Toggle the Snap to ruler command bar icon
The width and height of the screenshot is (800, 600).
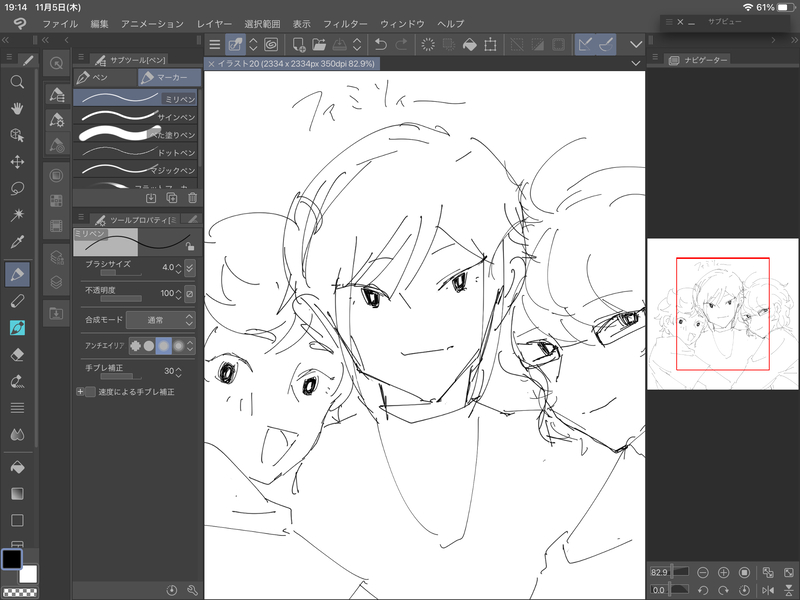pos(585,45)
